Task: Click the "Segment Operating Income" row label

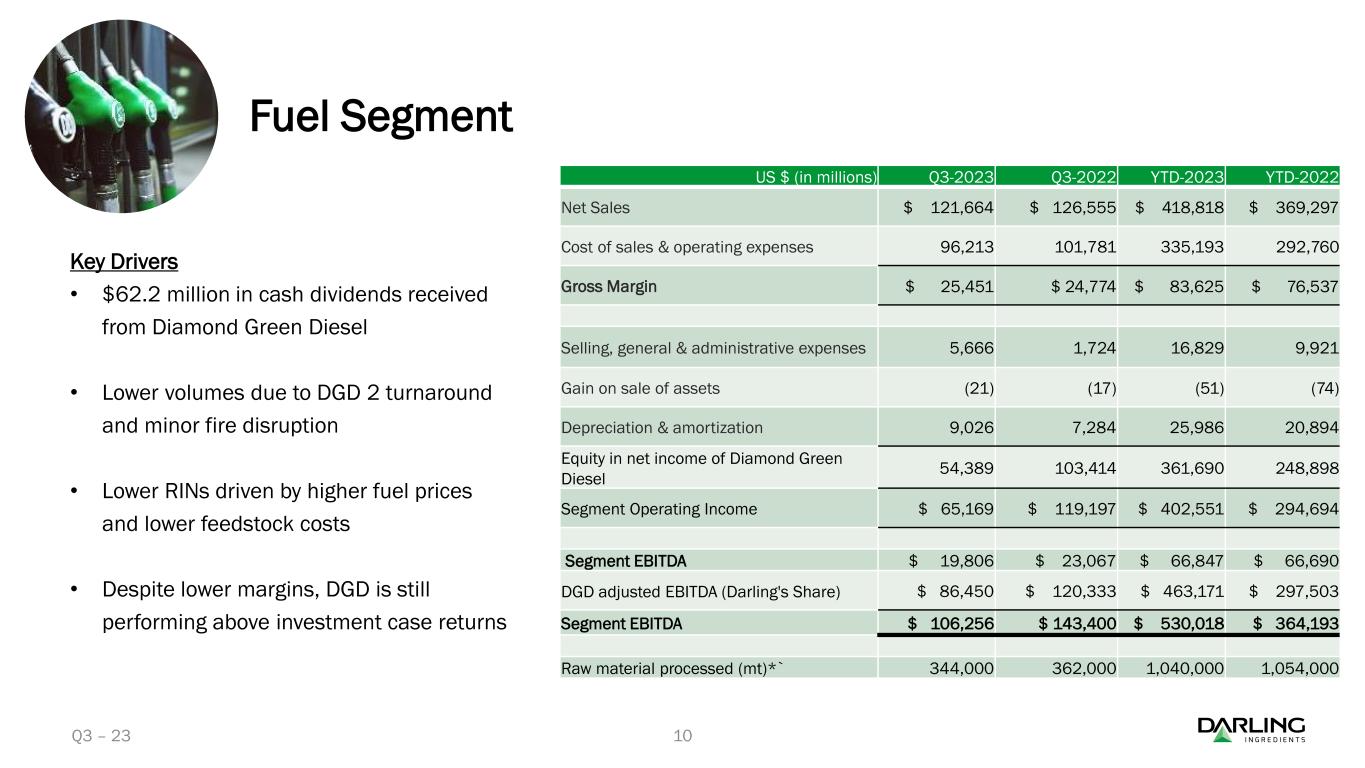Action: (x=659, y=509)
